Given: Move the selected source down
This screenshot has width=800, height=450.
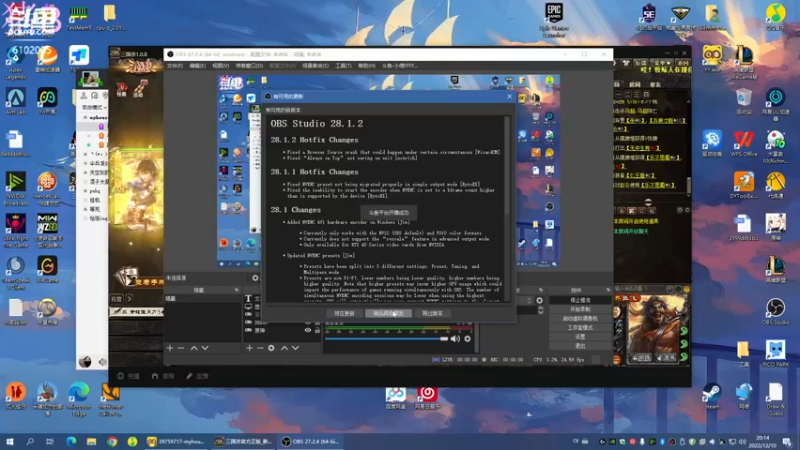Looking at the screenshot, I should point(295,348).
